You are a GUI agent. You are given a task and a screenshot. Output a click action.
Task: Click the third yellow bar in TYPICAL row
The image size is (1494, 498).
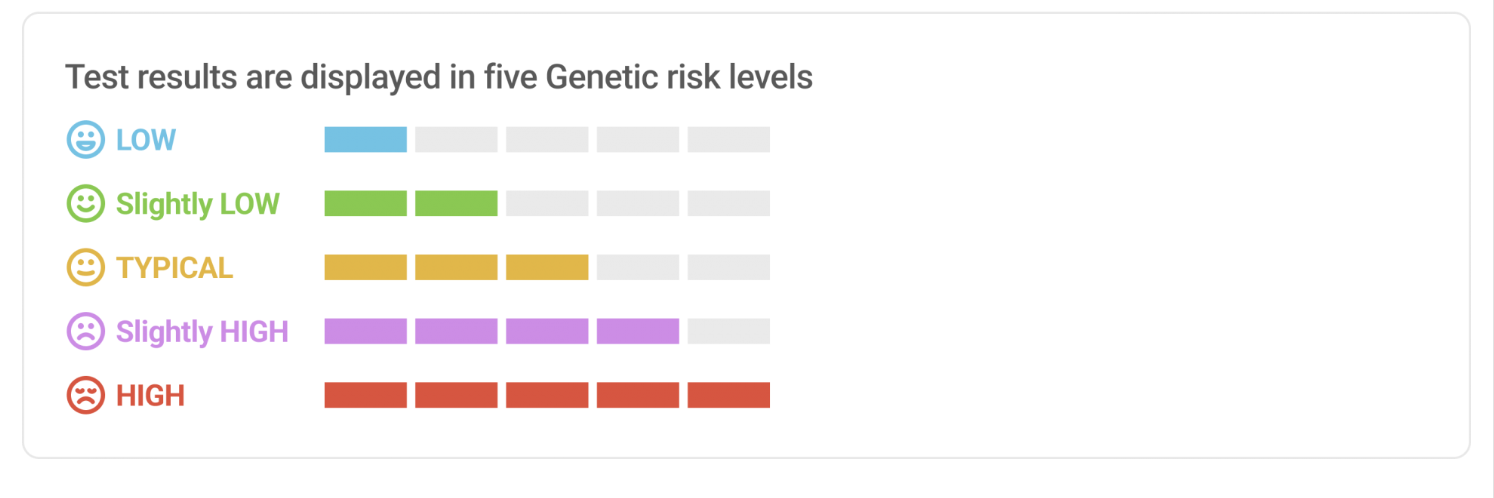(x=547, y=268)
